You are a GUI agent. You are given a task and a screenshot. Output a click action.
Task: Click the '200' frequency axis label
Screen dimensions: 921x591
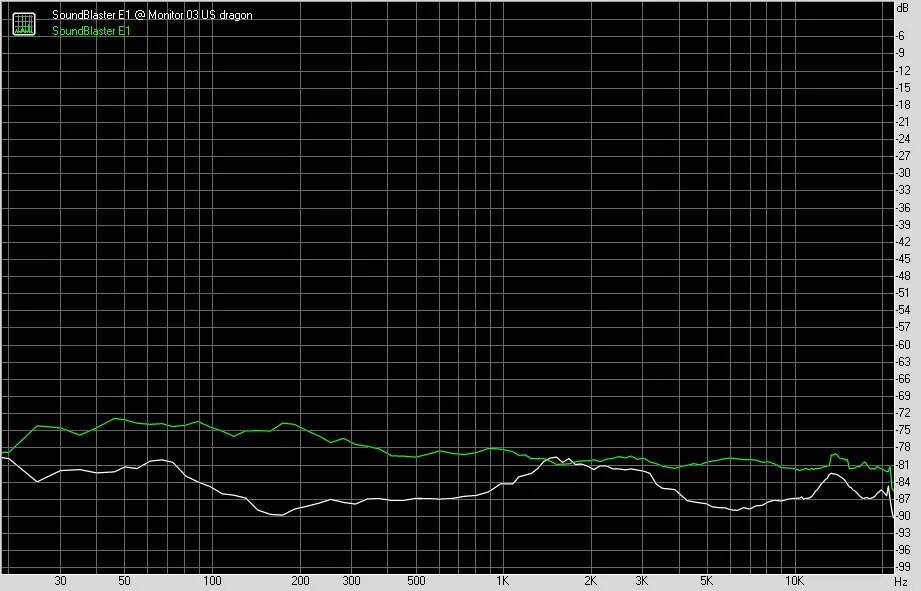pyautogui.click(x=300, y=581)
